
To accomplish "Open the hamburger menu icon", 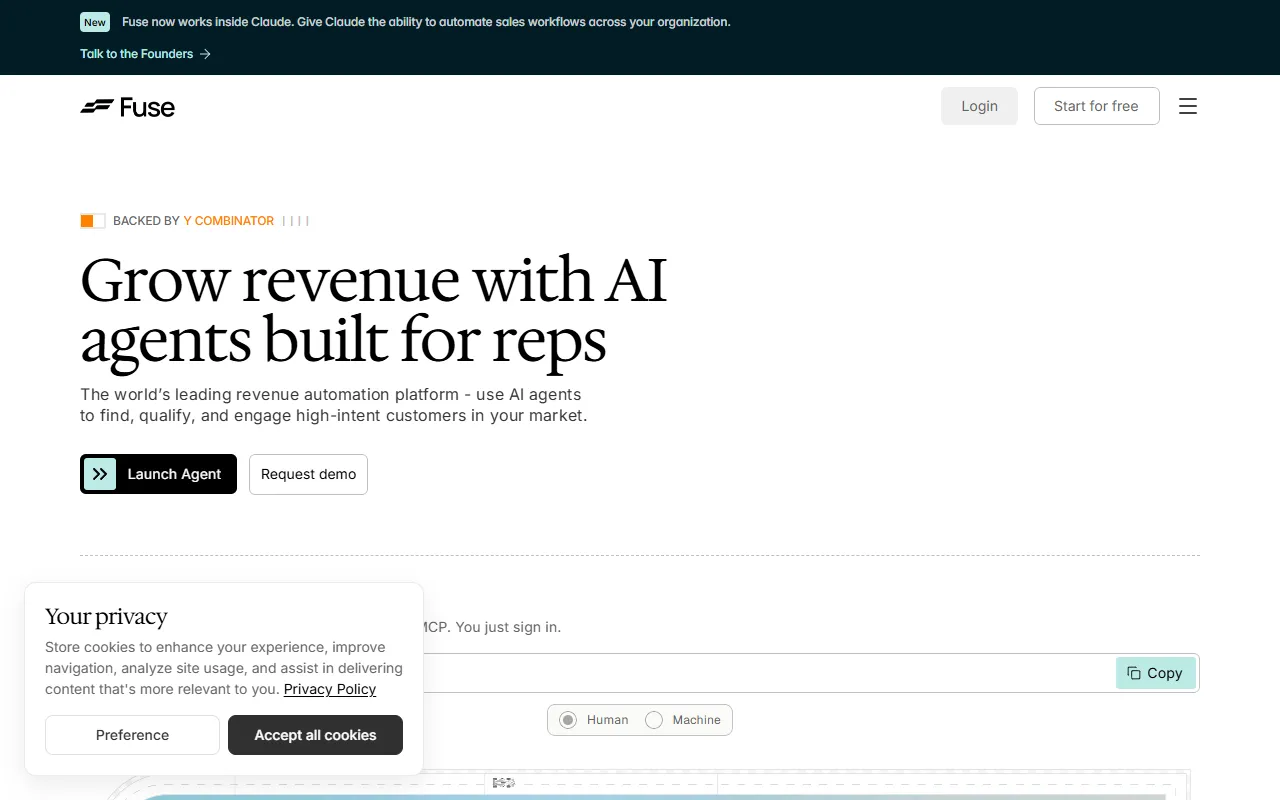I will click(x=1188, y=106).
